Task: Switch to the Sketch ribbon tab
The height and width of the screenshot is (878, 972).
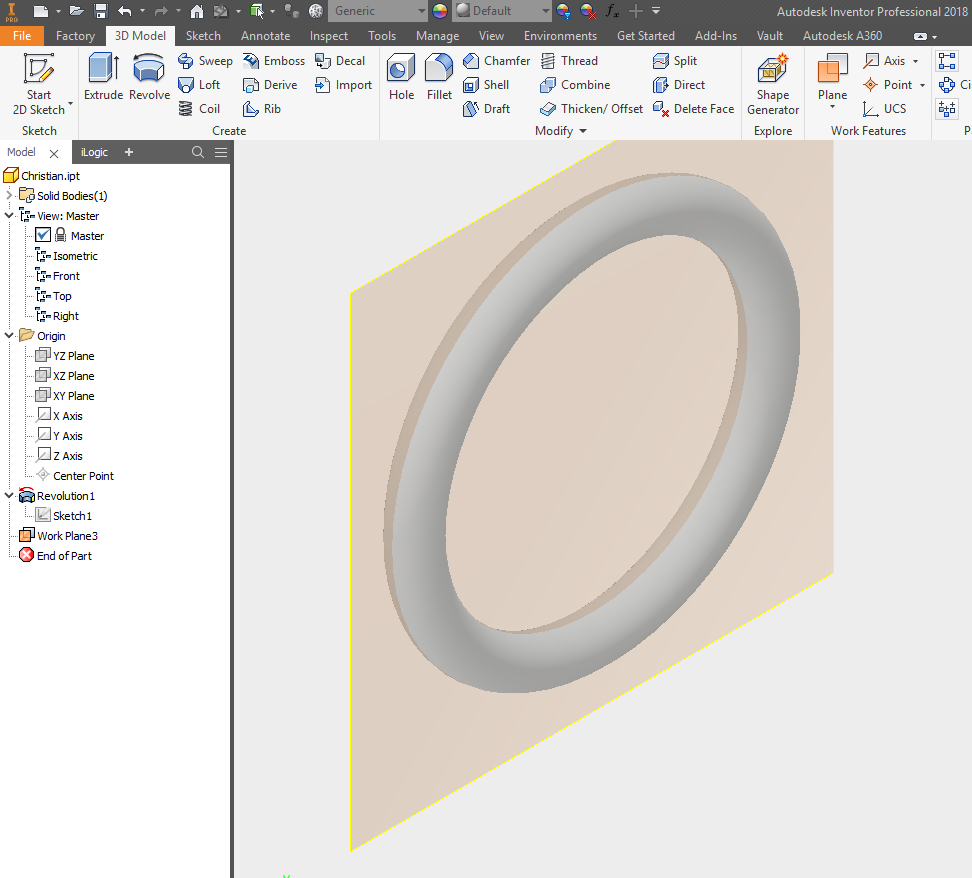Action: point(203,35)
